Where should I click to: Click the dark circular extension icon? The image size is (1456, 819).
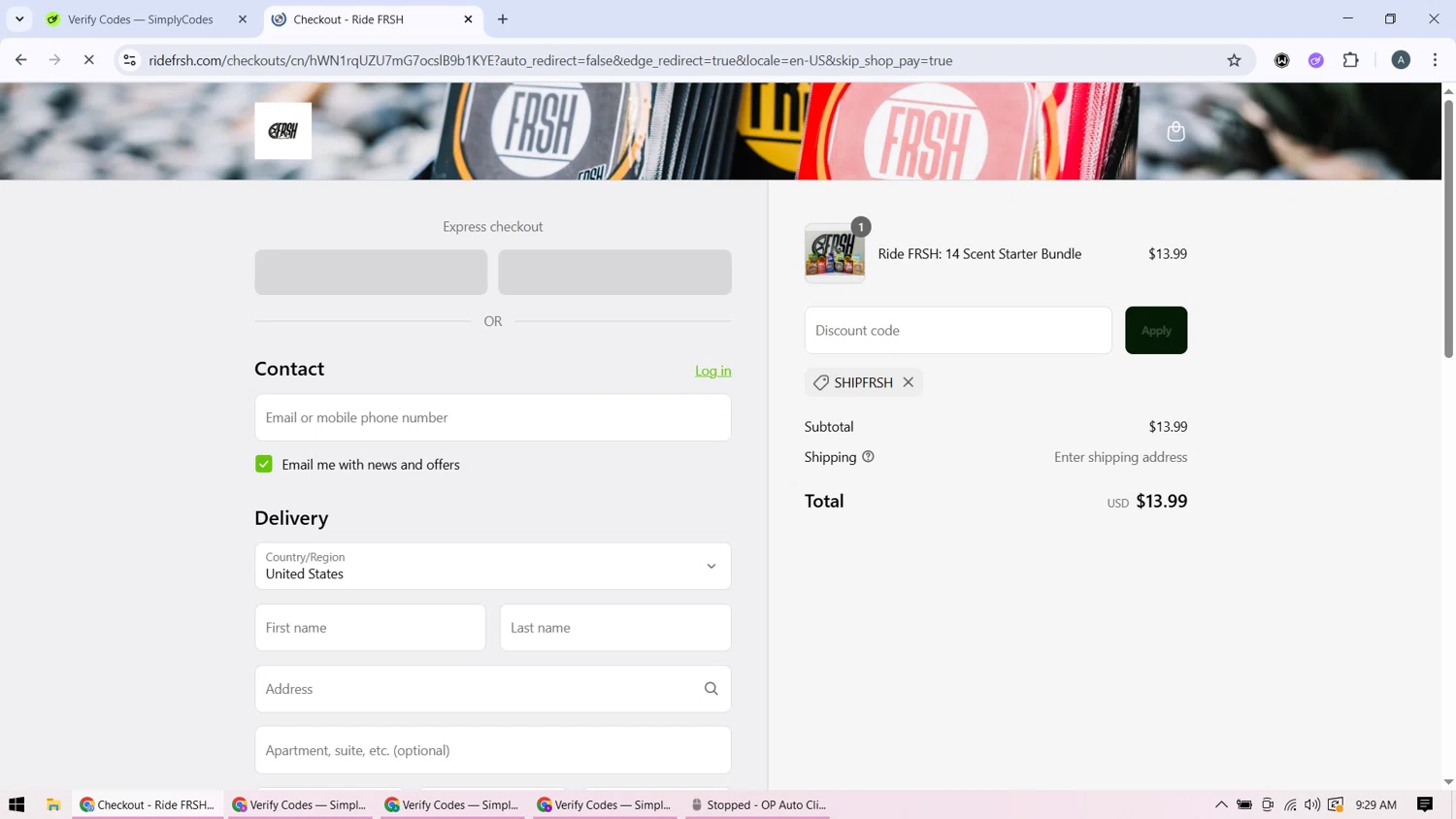point(1282,60)
